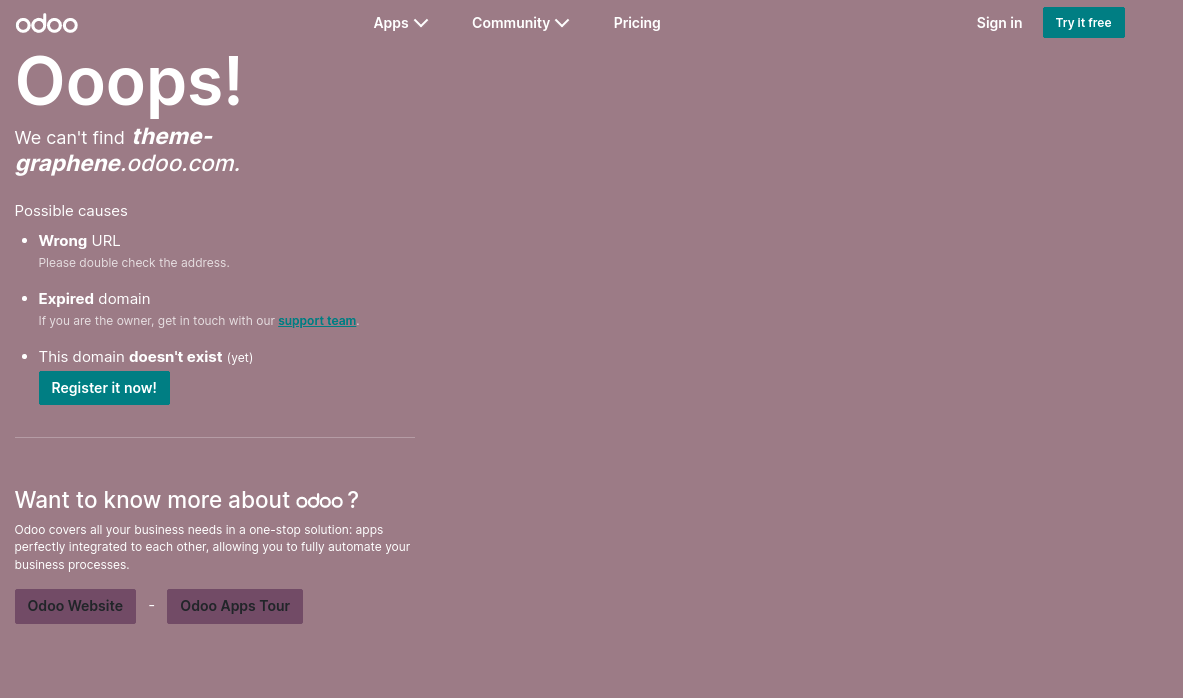The image size is (1183, 698).
Task: Click the Possible causes label
Action: click(71, 210)
